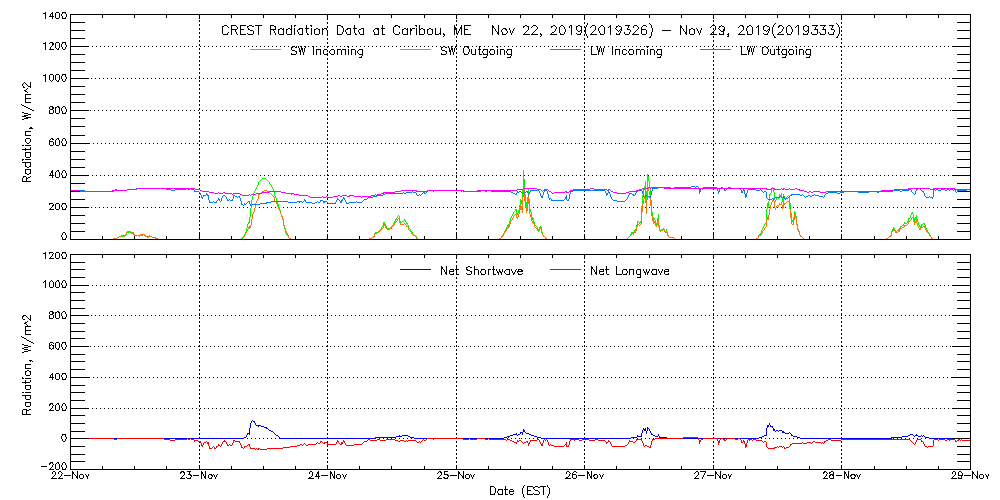Select the 24-Nov date tick label
This screenshot has width=1000, height=500.
327,476
